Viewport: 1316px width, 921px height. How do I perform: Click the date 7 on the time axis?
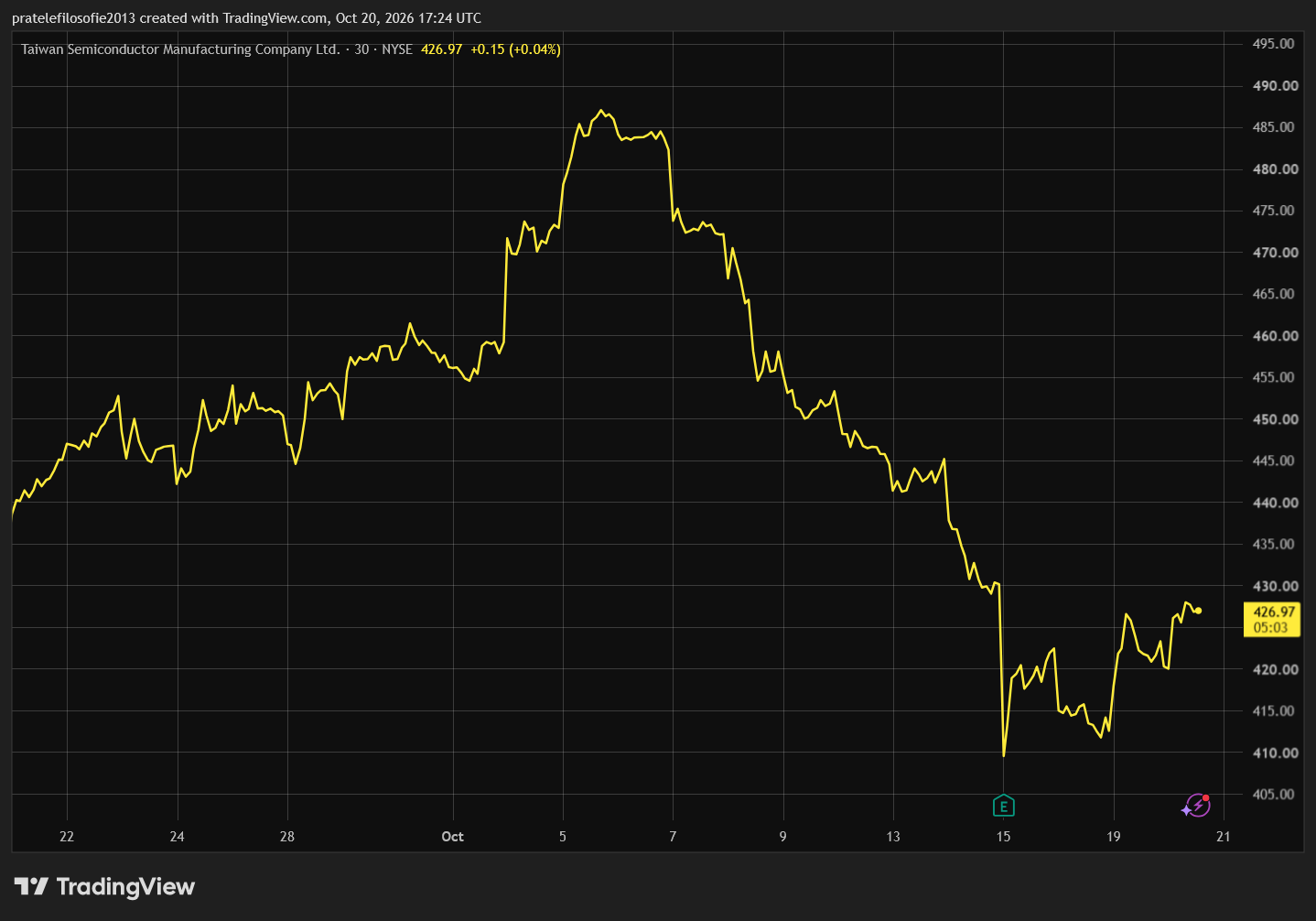point(673,836)
